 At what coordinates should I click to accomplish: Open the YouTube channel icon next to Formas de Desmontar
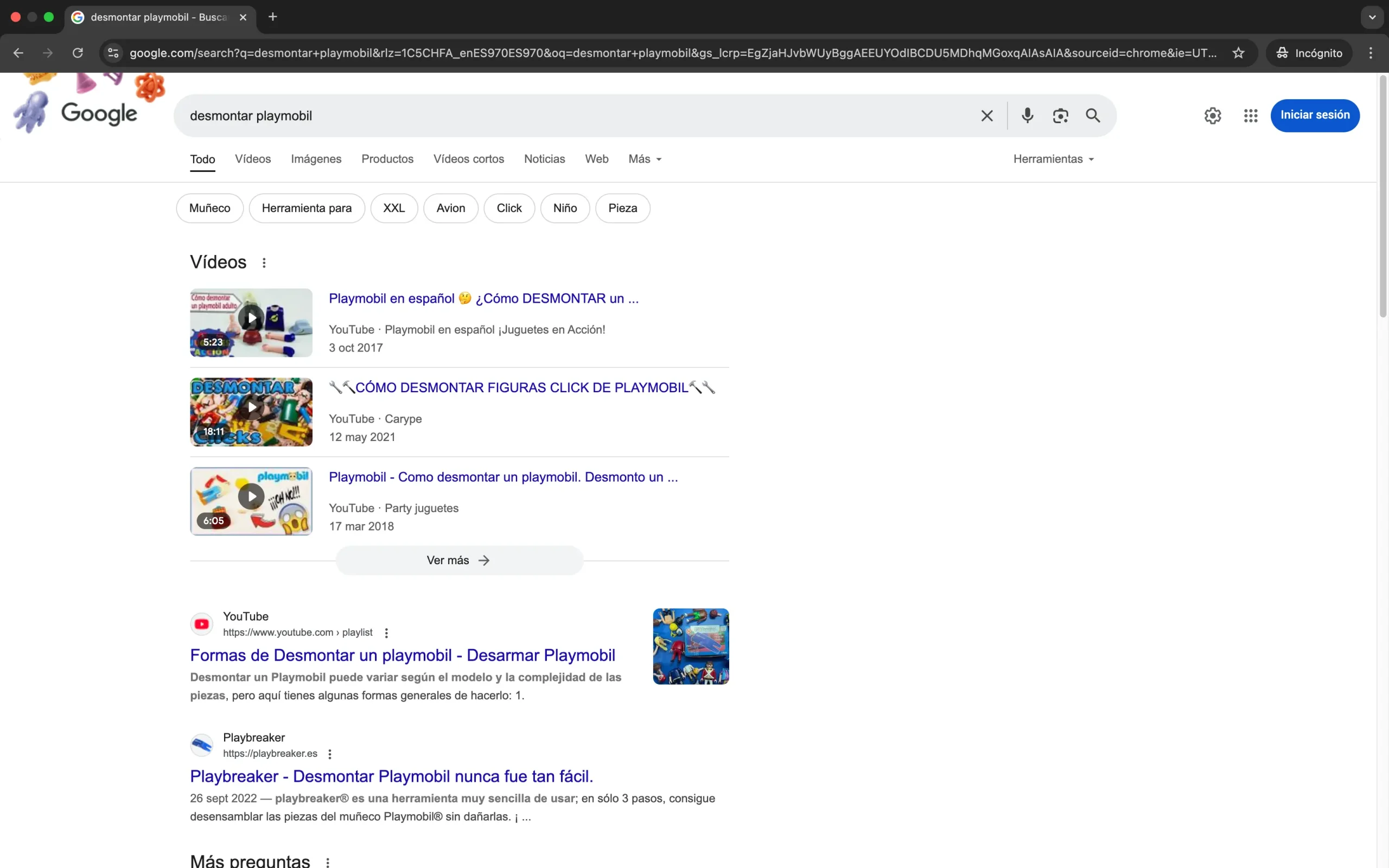(x=201, y=623)
